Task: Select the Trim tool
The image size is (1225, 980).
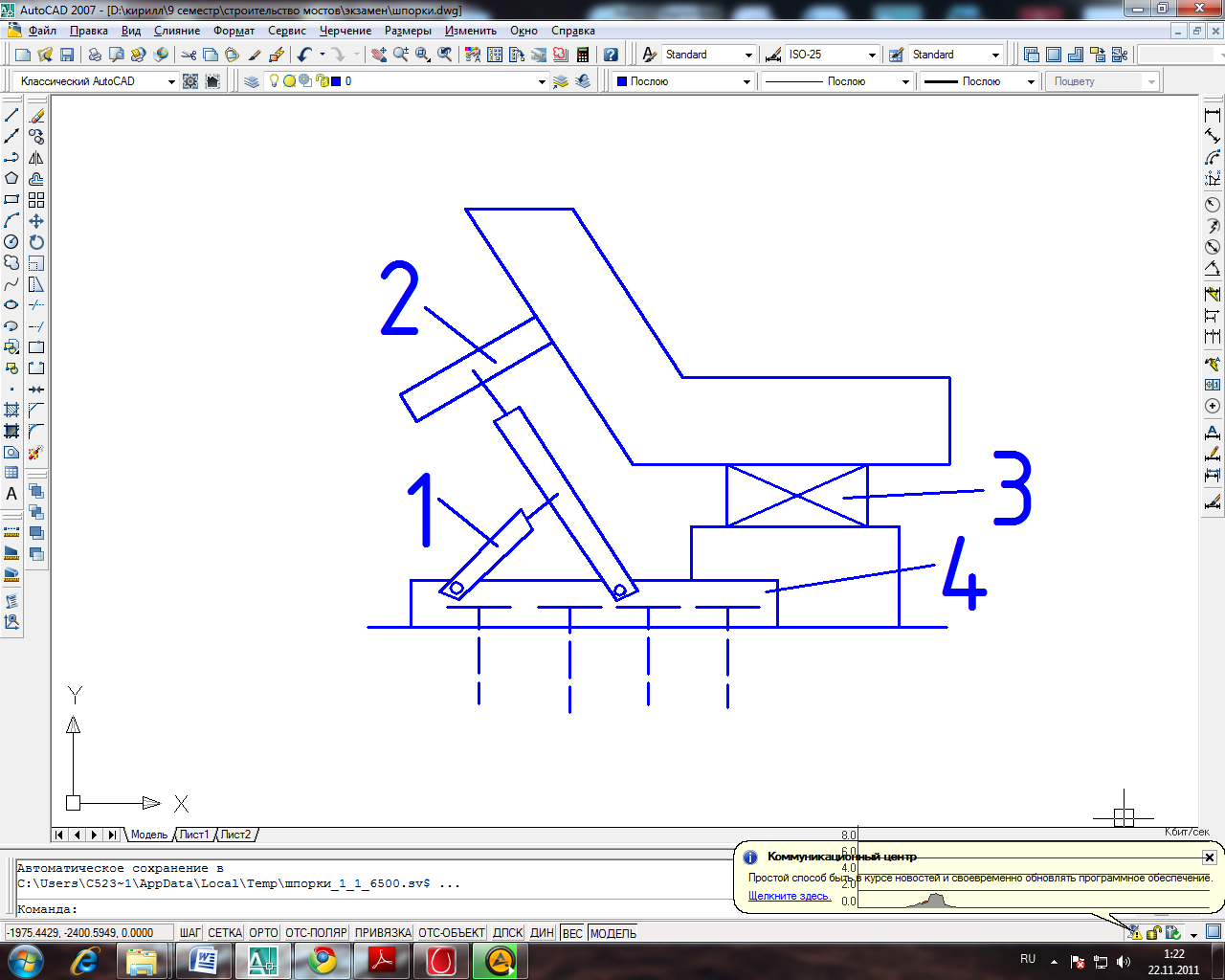Action: tap(36, 305)
